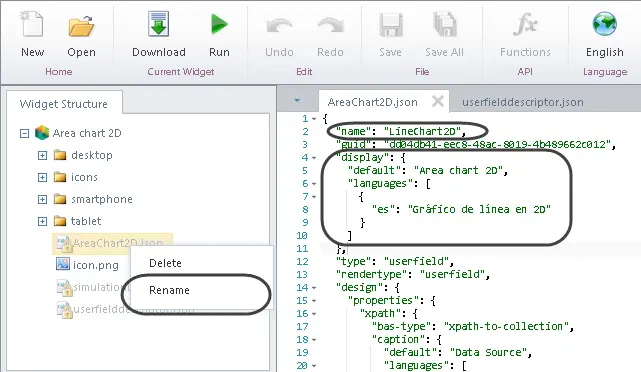Choose Delete from the context menu
Viewport: 641px width, 372px height.
(x=165, y=263)
